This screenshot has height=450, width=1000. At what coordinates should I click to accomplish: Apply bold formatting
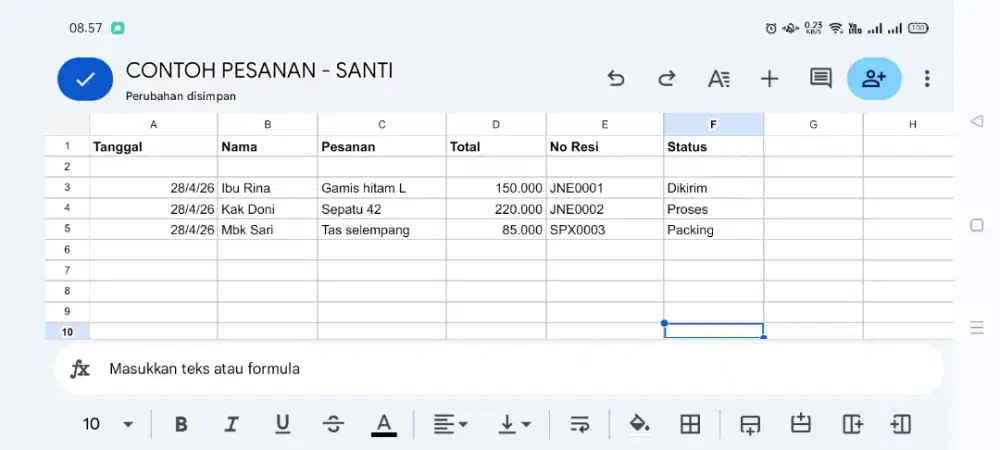click(x=181, y=425)
